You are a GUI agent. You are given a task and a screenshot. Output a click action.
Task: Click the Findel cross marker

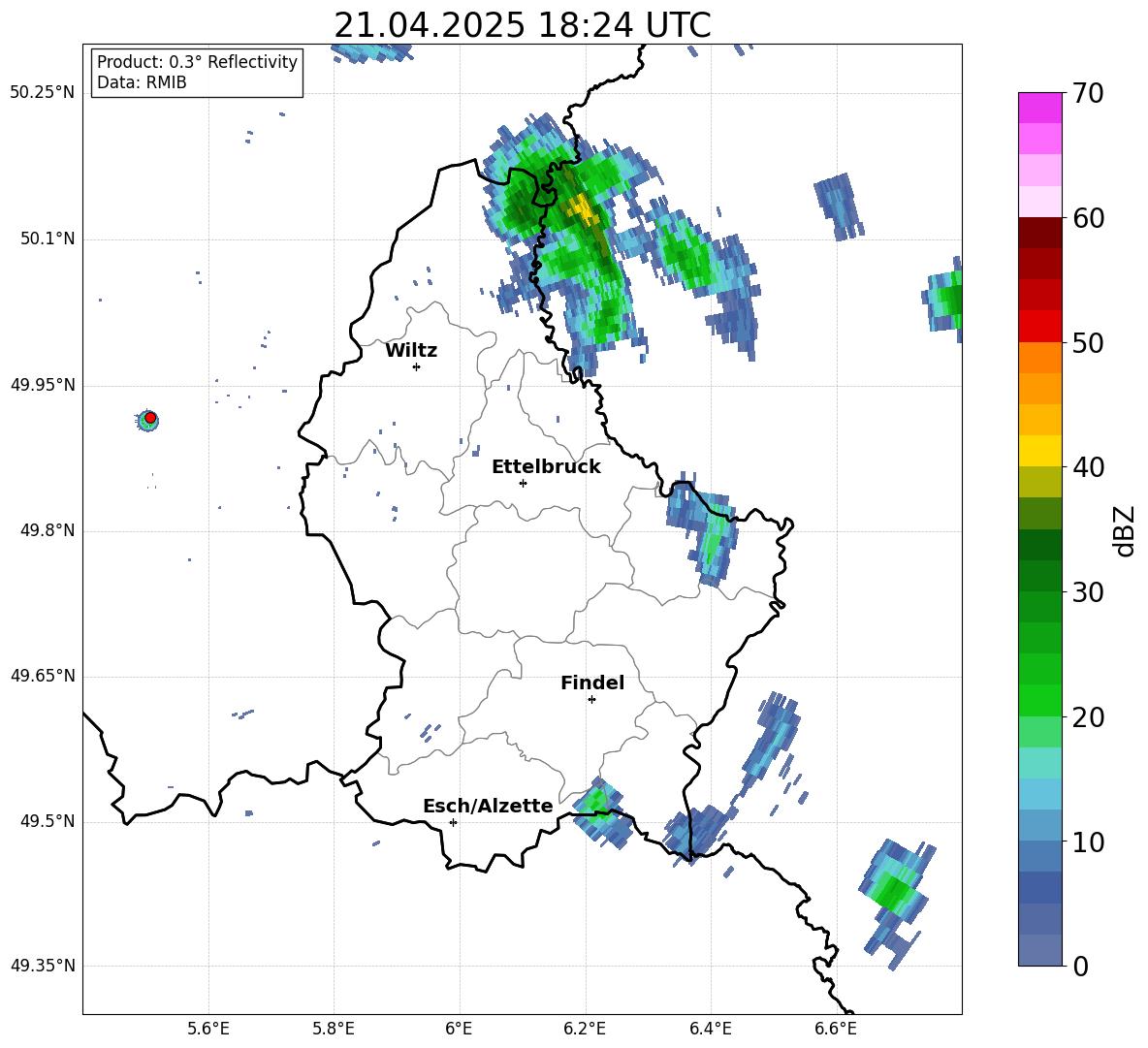coord(591,700)
